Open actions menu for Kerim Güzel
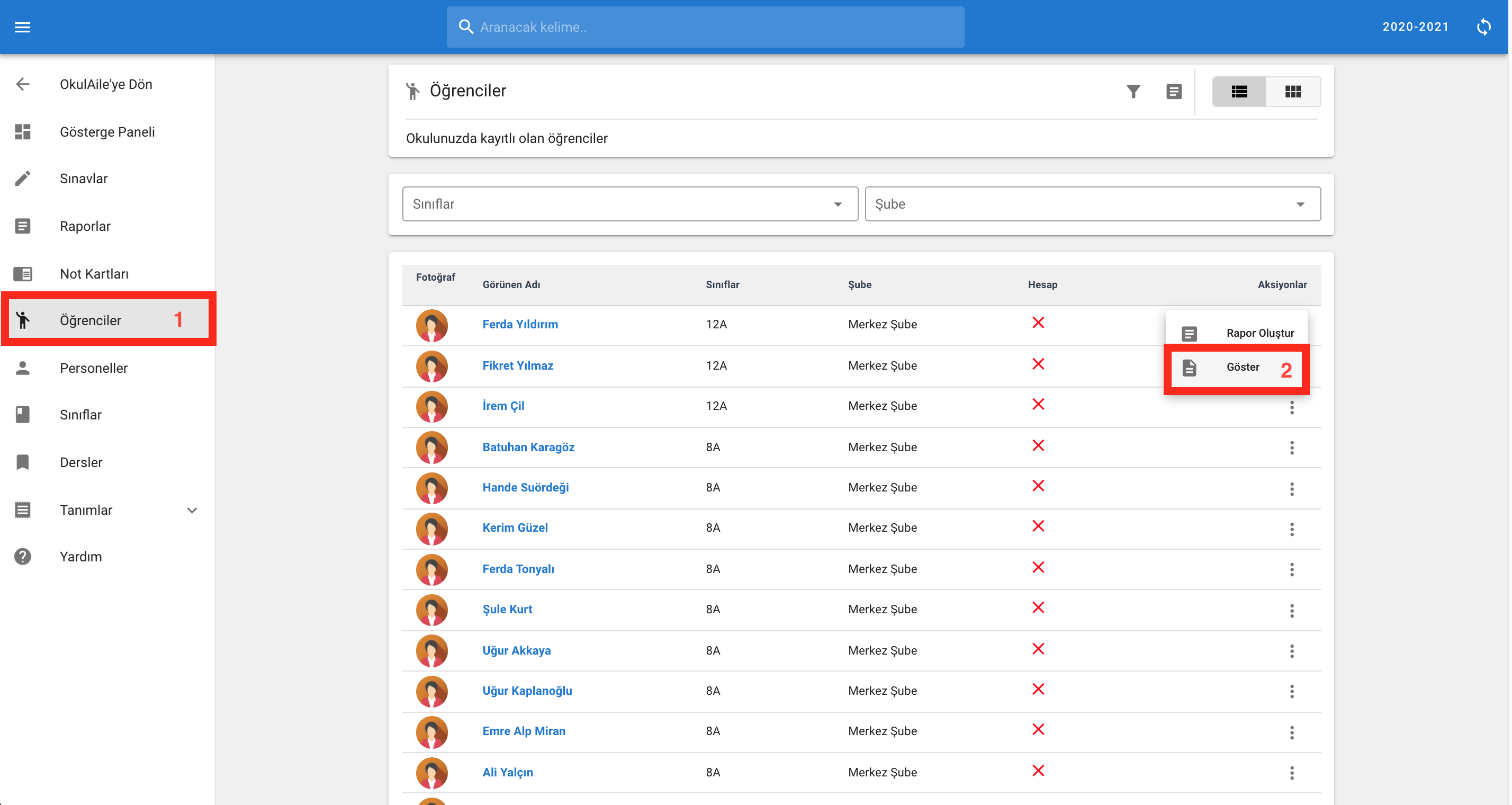The width and height of the screenshot is (1512, 805). [x=1291, y=529]
